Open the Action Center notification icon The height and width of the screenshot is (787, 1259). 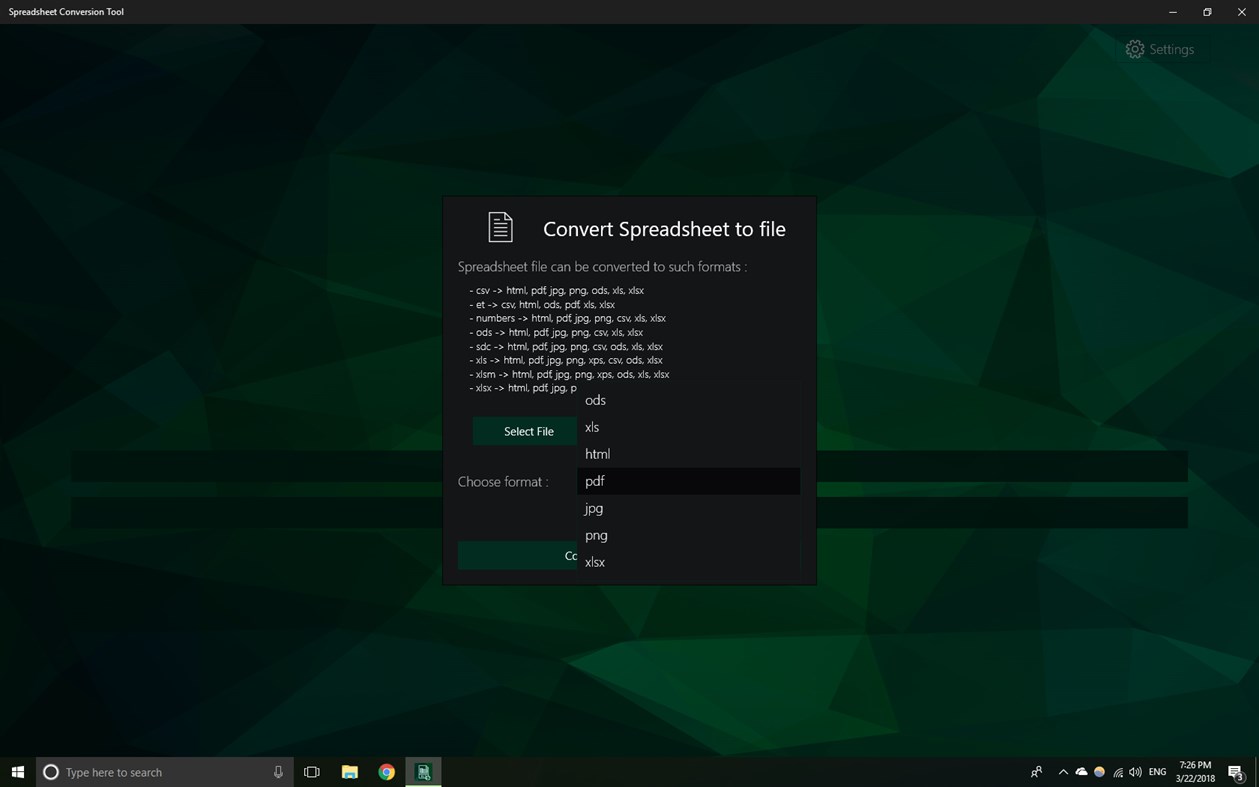point(1235,771)
